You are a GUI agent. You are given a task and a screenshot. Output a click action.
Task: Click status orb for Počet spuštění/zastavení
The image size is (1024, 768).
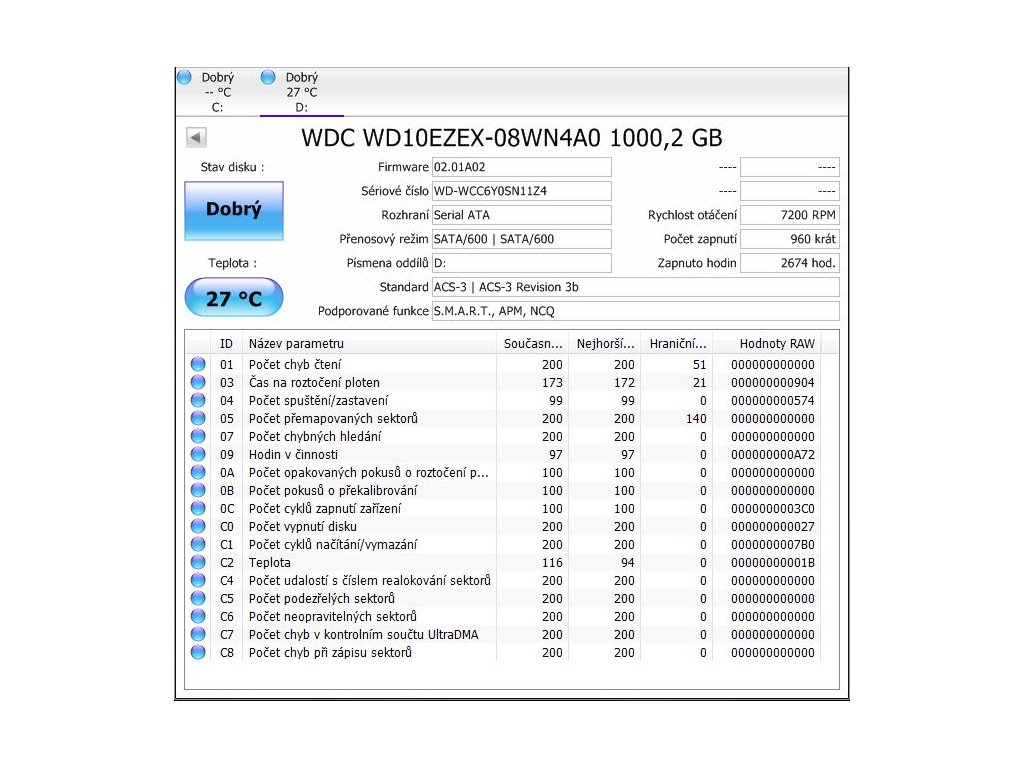point(198,400)
